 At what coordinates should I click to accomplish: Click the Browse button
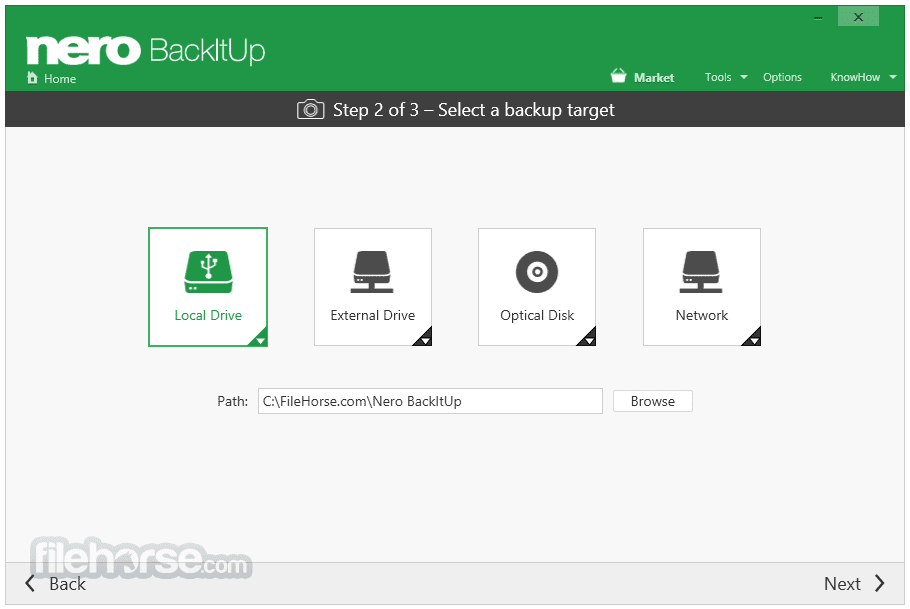[x=652, y=401]
